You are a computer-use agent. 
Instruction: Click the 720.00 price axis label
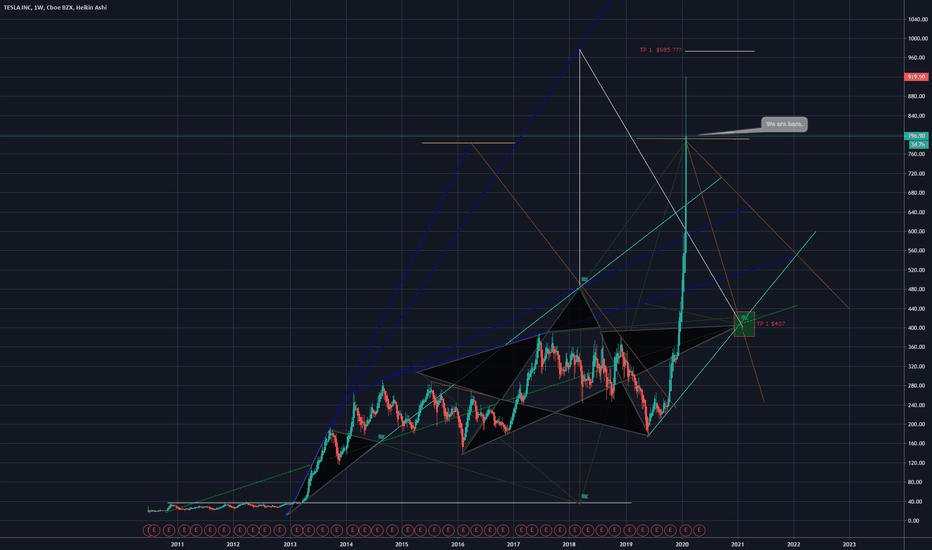pos(917,174)
